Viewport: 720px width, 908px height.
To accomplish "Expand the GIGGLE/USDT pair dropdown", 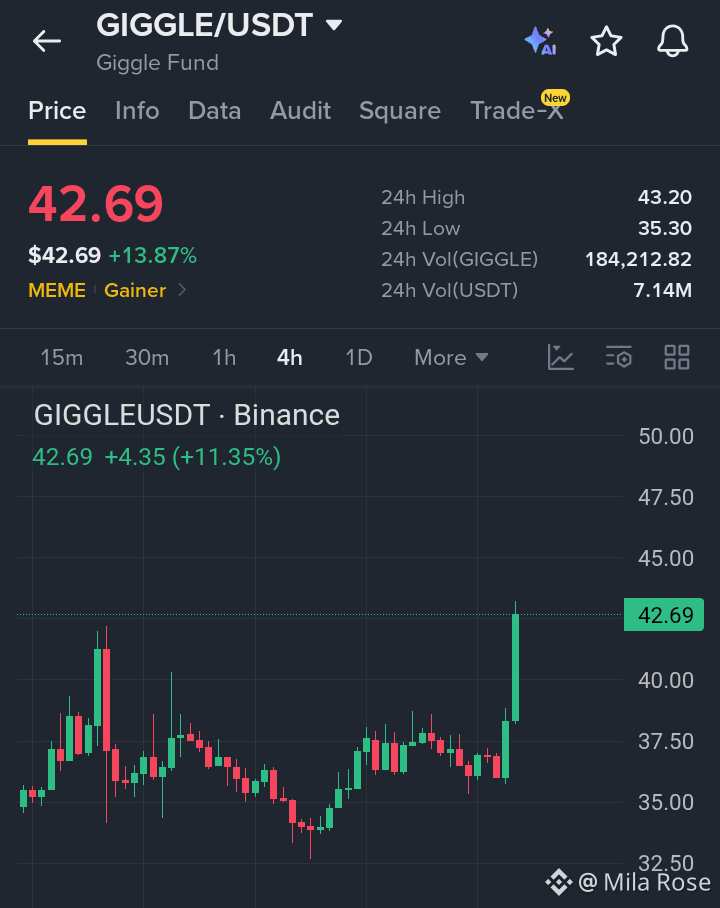I will 334,25.
